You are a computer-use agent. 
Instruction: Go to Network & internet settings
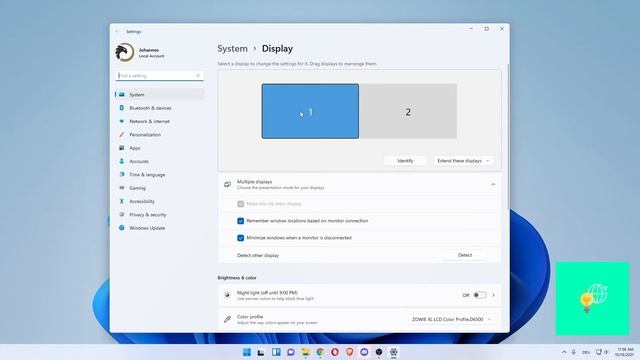[159, 121]
